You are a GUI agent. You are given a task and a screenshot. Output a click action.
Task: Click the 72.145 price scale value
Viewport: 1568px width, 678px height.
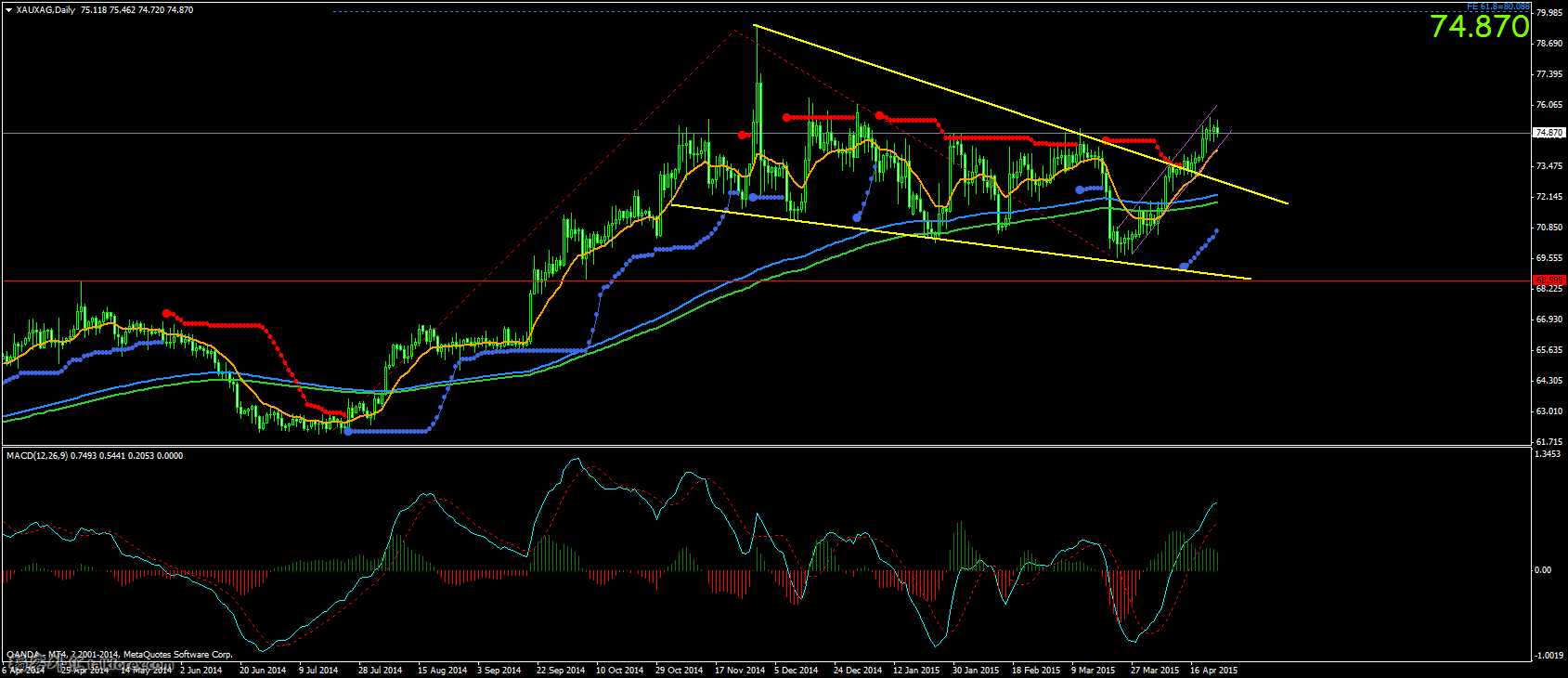tap(1549, 197)
